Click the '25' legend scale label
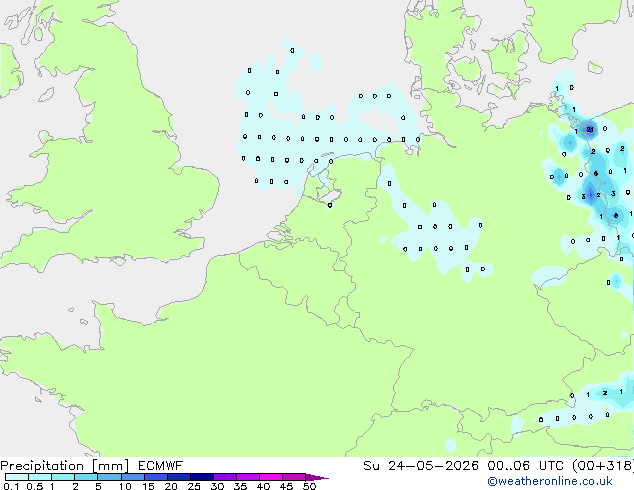The image size is (634, 490). (194, 486)
